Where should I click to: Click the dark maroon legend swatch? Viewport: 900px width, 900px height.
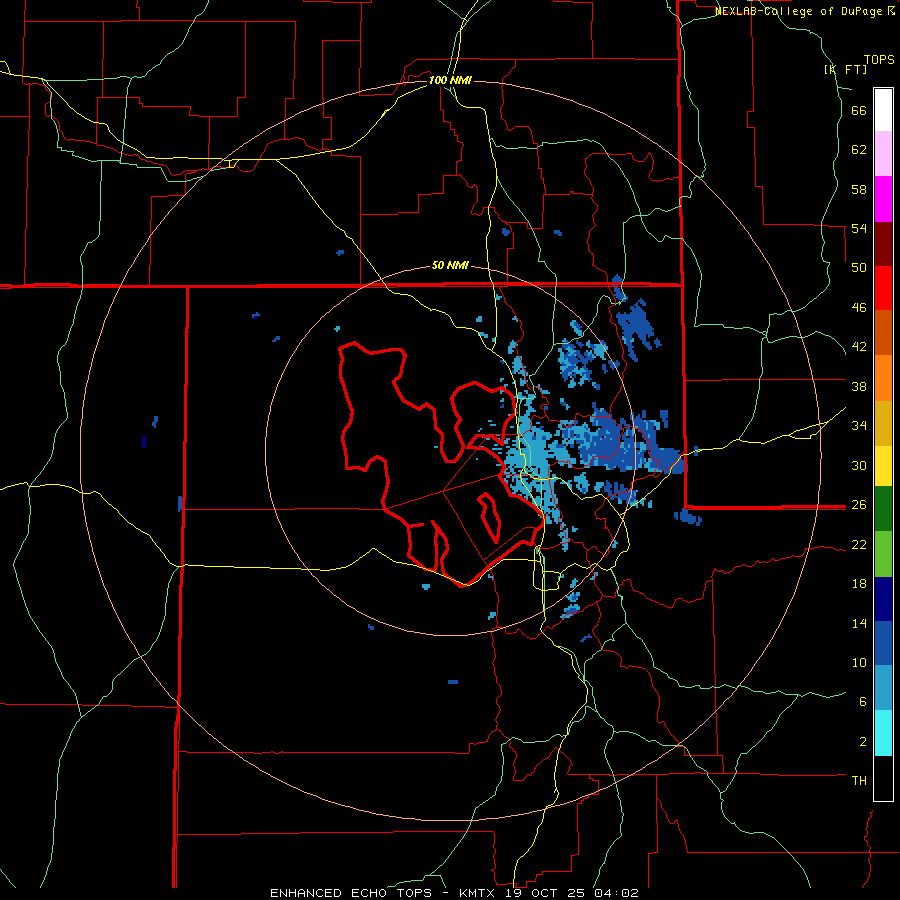[x=883, y=244]
